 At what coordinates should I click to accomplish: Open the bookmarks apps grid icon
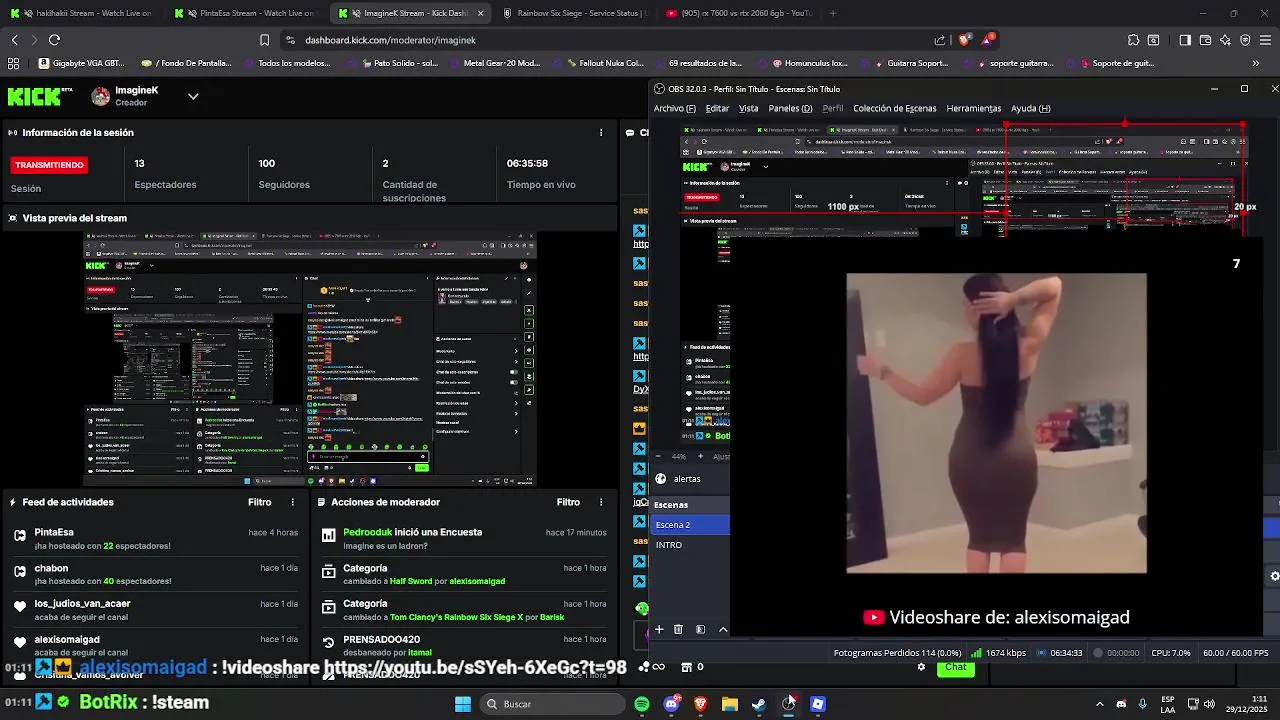pyautogui.click(x=13, y=63)
